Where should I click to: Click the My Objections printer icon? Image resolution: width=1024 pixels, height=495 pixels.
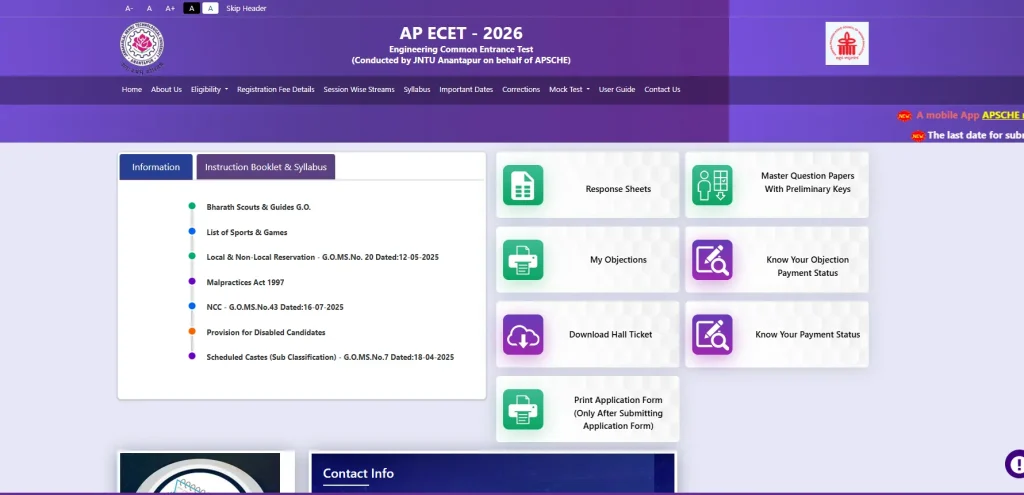(522, 259)
